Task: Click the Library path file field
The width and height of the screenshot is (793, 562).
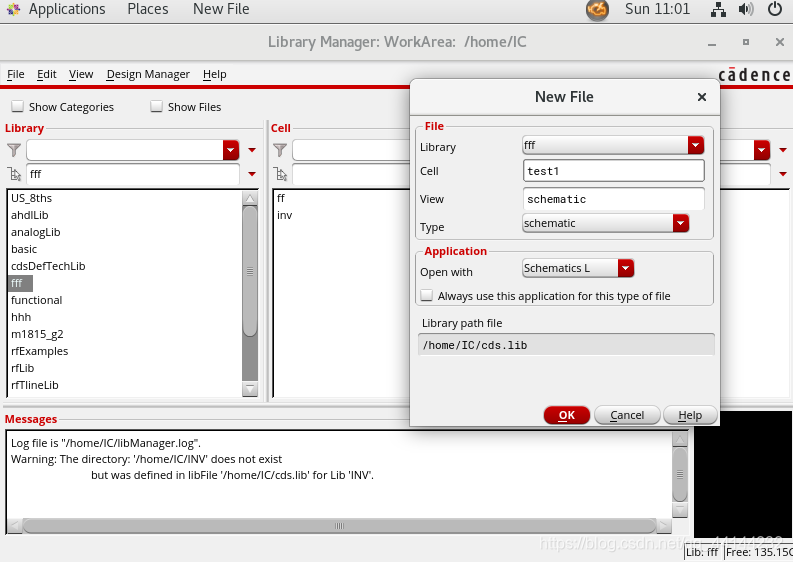Action: [x=566, y=345]
